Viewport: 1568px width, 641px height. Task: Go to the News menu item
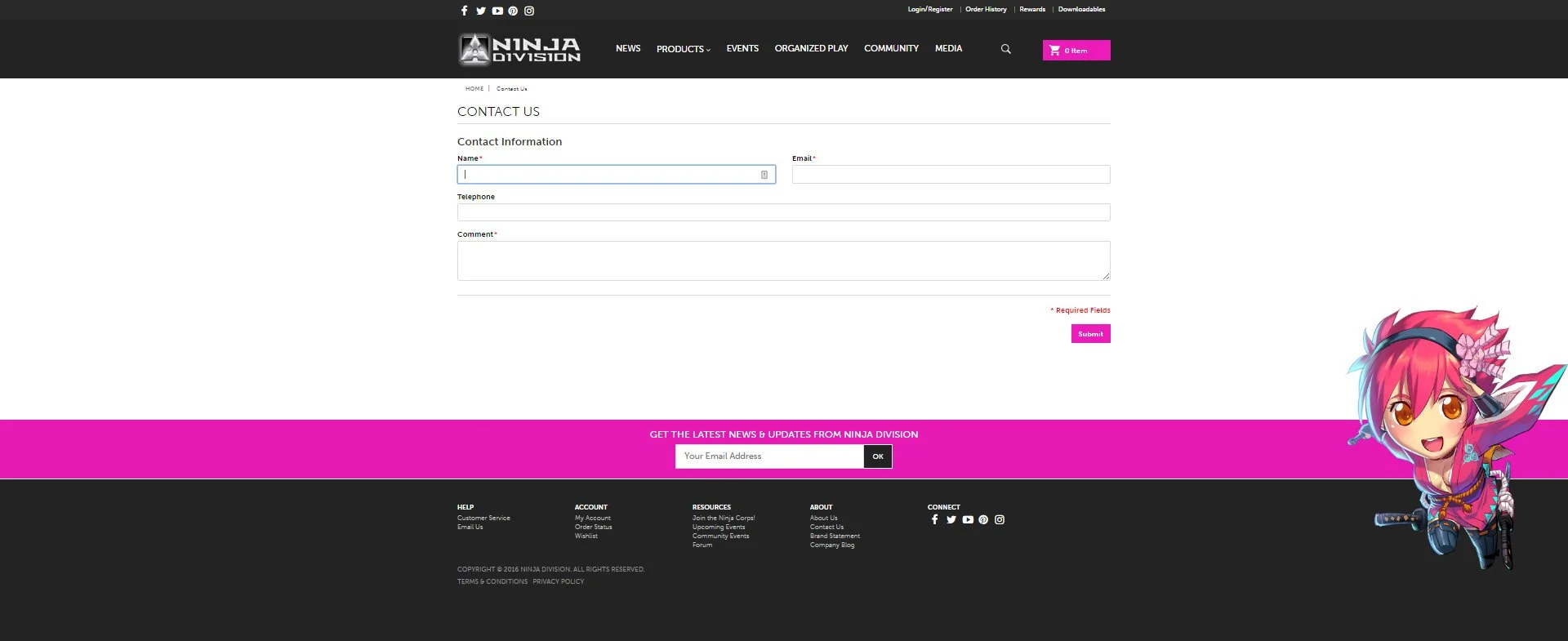tap(628, 49)
